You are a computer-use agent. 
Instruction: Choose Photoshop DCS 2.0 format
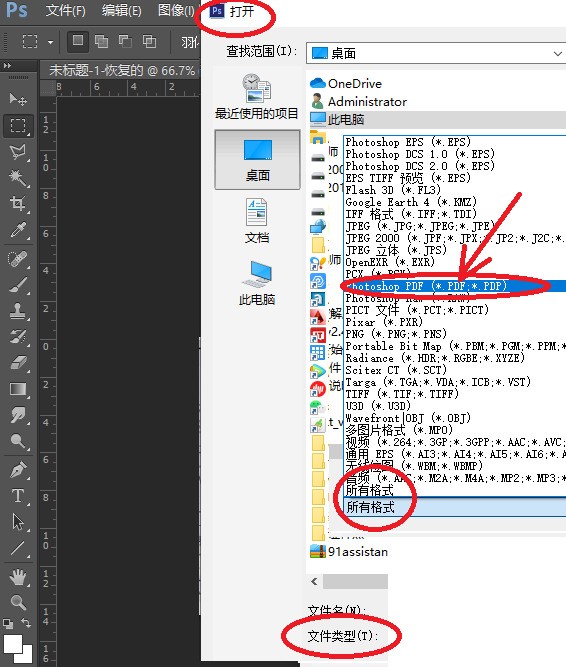coord(455,166)
